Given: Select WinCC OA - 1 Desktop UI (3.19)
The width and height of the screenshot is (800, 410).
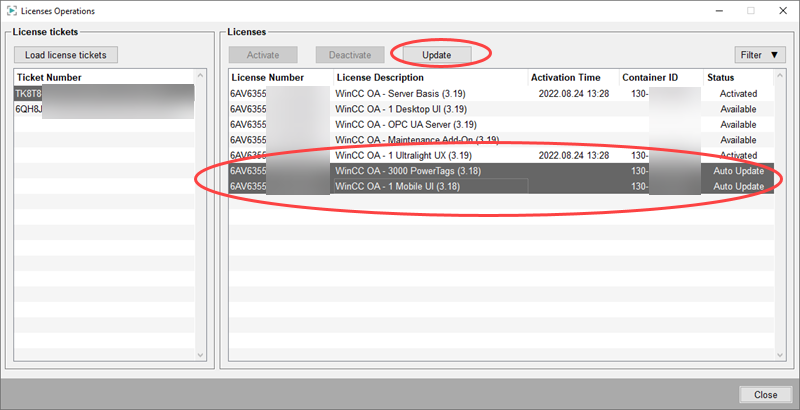Looking at the screenshot, I should pyautogui.click(x=502, y=109).
